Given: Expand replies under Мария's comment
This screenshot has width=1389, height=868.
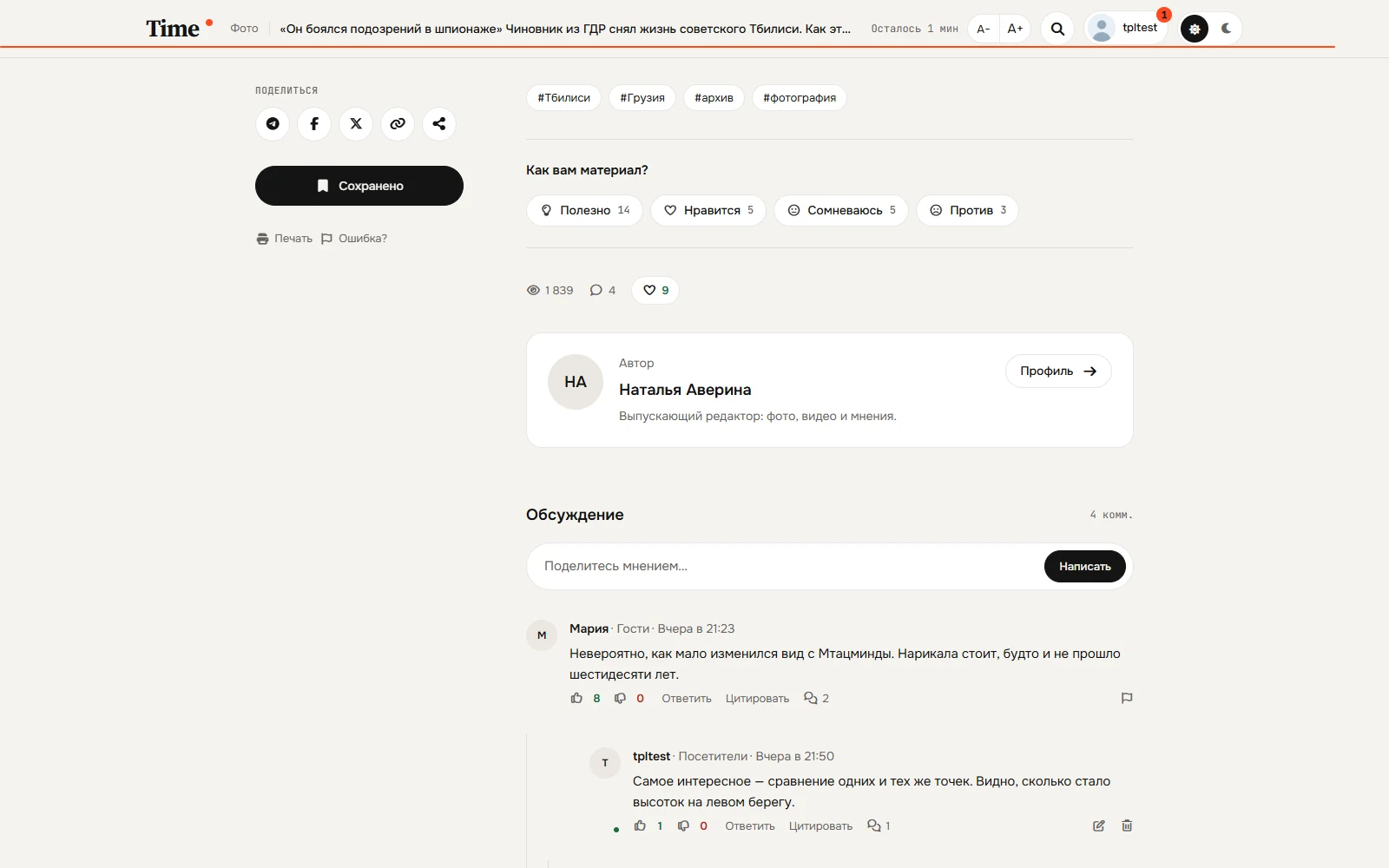Looking at the screenshot, I should tap(817, 698).
